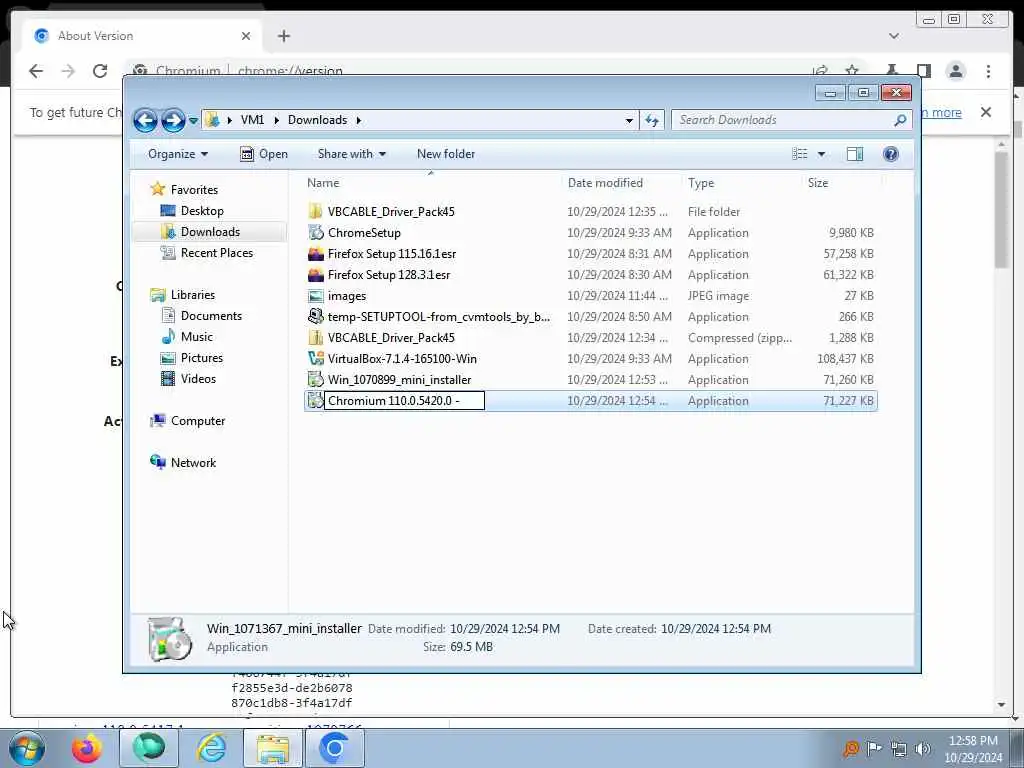Open the Organize menu

point(178,154)
